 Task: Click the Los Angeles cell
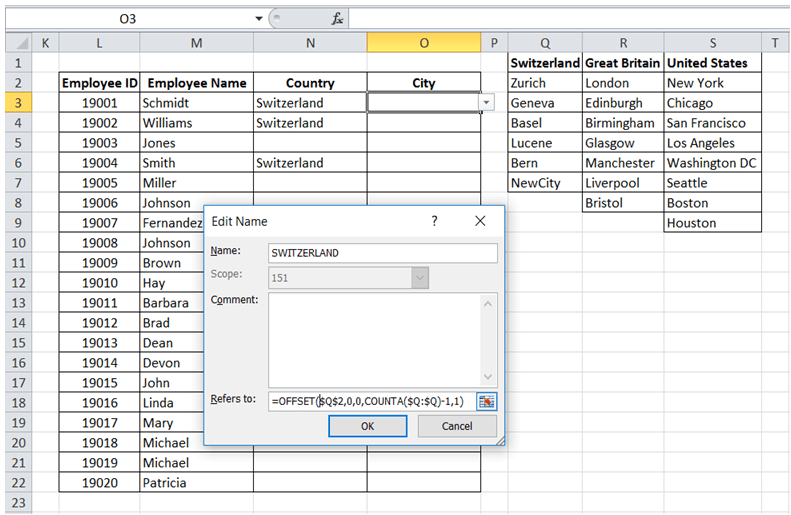click(x=713, y=143)
